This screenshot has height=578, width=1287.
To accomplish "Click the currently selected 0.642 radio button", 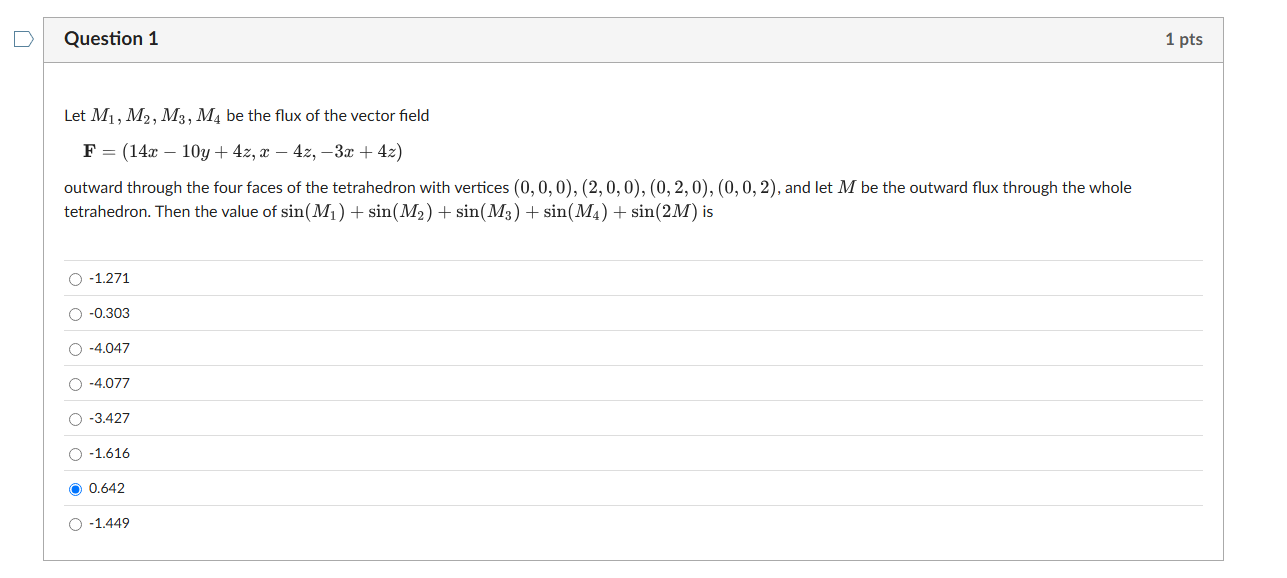I will [75, 489].
